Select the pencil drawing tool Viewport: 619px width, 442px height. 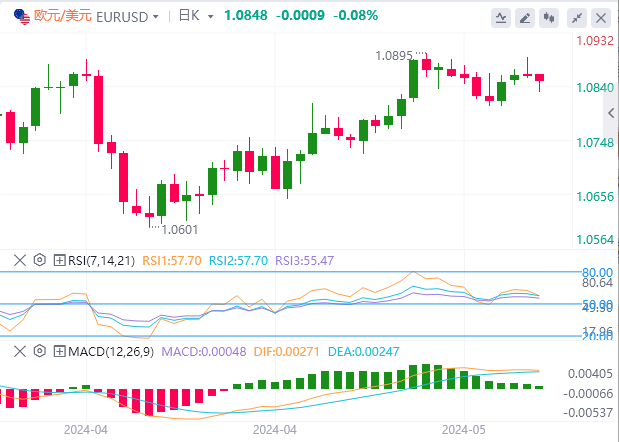tap(525, 18)
